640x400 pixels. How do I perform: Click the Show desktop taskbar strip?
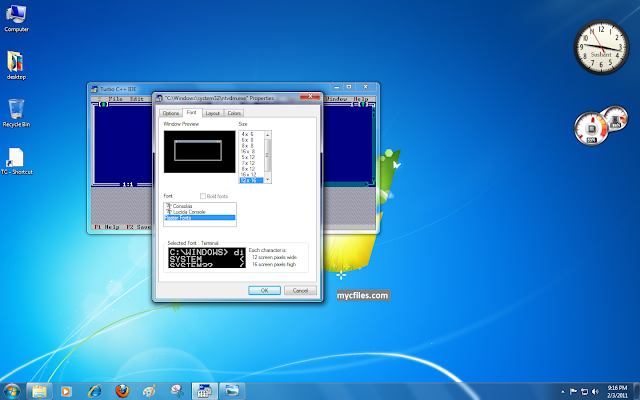coord(636,391)
